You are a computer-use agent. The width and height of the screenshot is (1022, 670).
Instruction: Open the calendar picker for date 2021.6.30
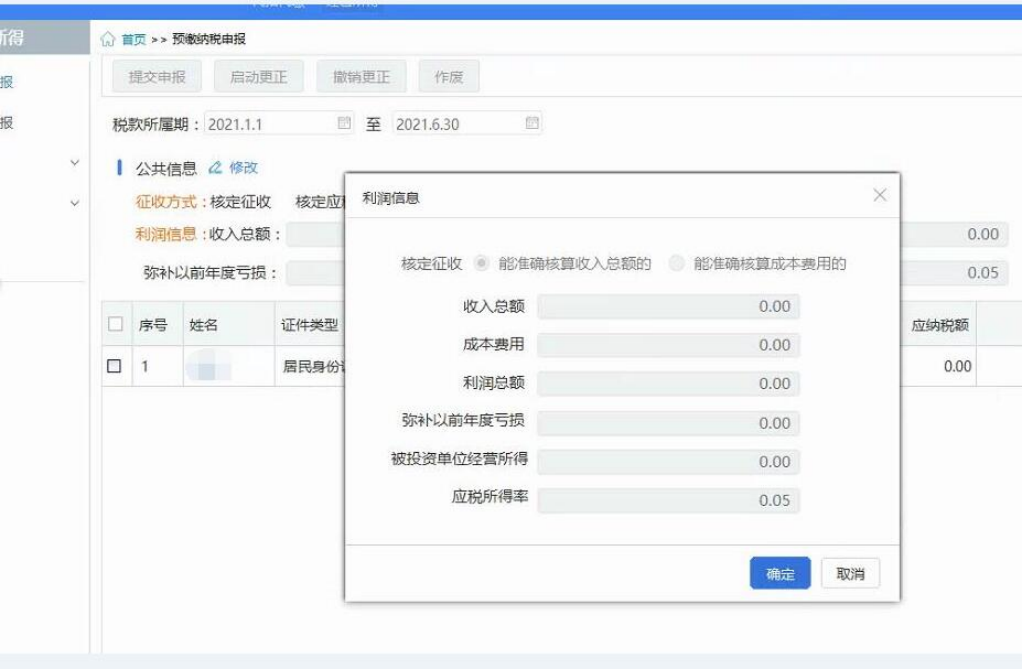533,121
